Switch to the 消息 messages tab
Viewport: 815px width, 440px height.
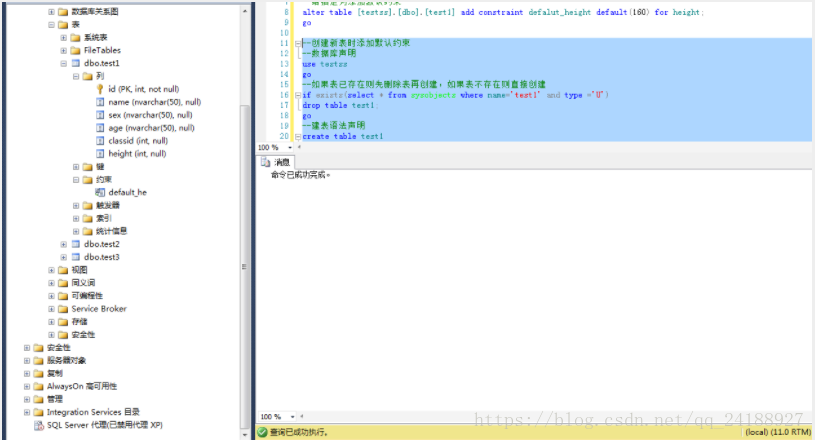tap(276, 163)
